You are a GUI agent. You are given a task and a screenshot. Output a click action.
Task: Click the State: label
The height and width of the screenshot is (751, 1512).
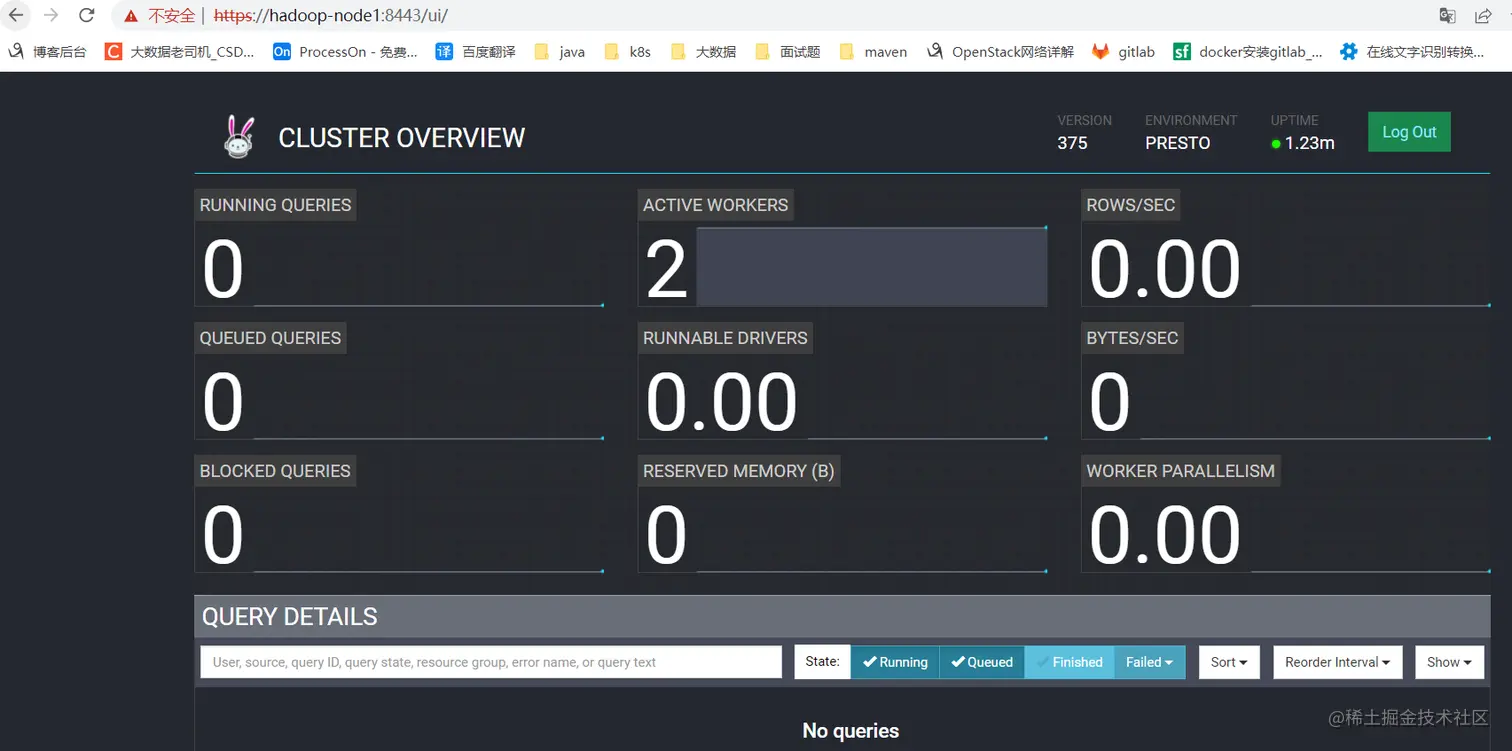(x=822, y=662)
